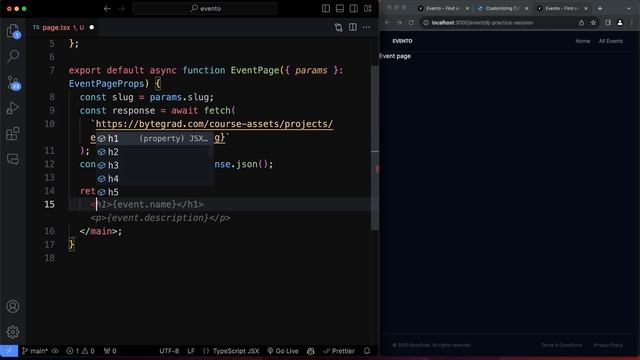Viewport: 640px width, 360px height.
Task: Switch to the Customizing browser tab
Action: [x=502, y=8]
